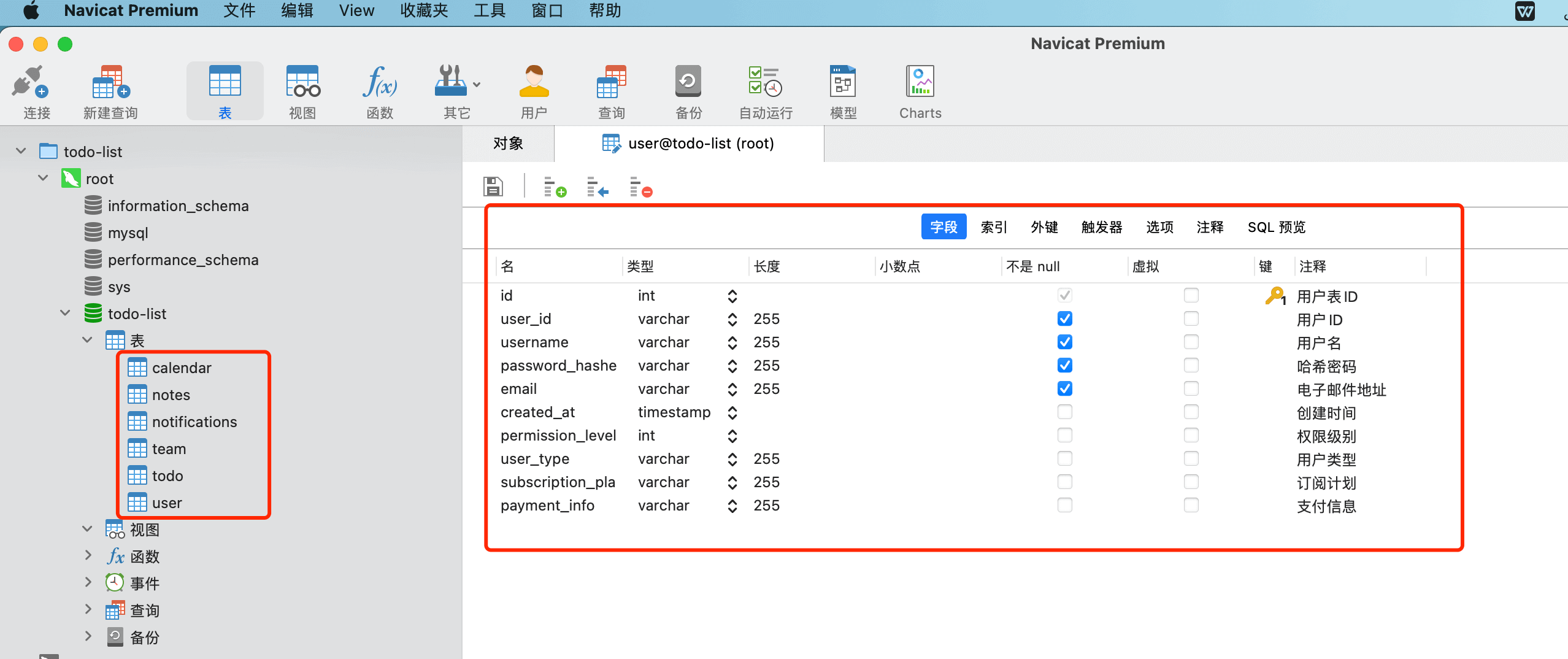
Task: Click the Save floppy disk icon
Action: point(493,187)
